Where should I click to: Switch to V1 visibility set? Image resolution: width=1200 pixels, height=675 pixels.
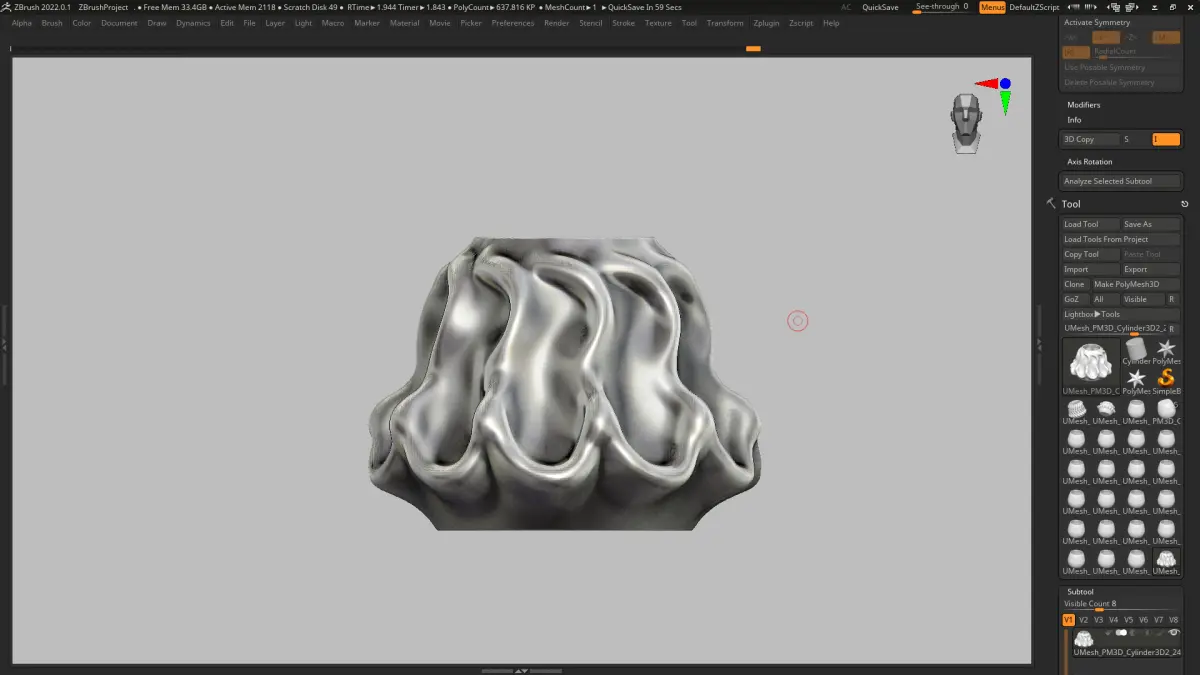[1068, 620]
